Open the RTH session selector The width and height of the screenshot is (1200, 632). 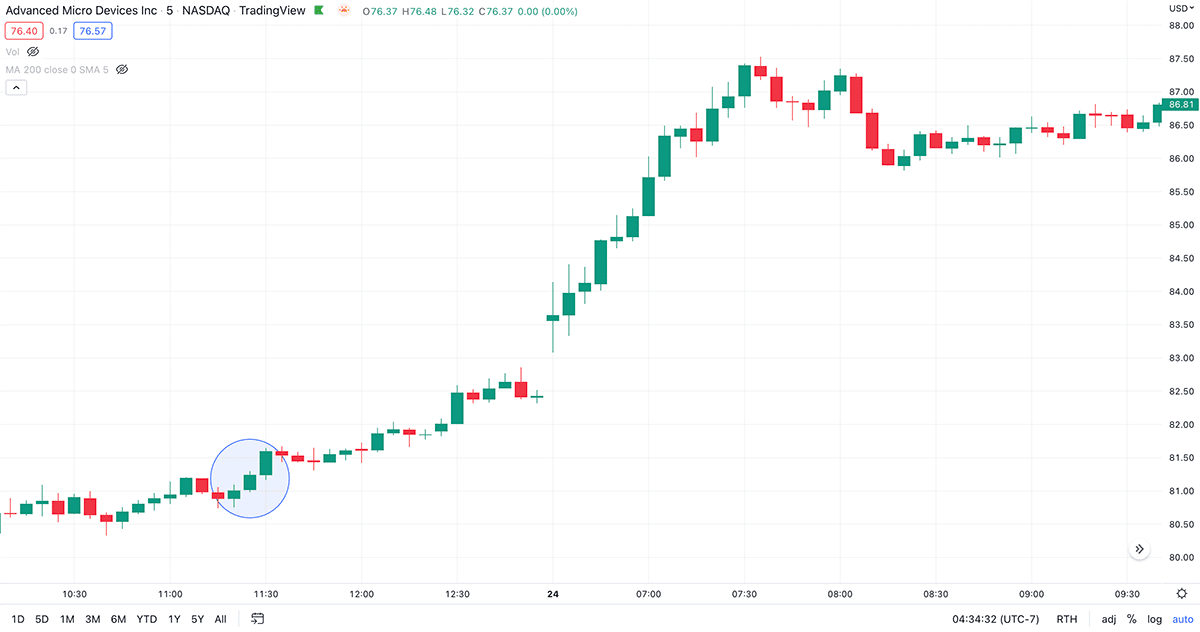tap(1067, 619)
